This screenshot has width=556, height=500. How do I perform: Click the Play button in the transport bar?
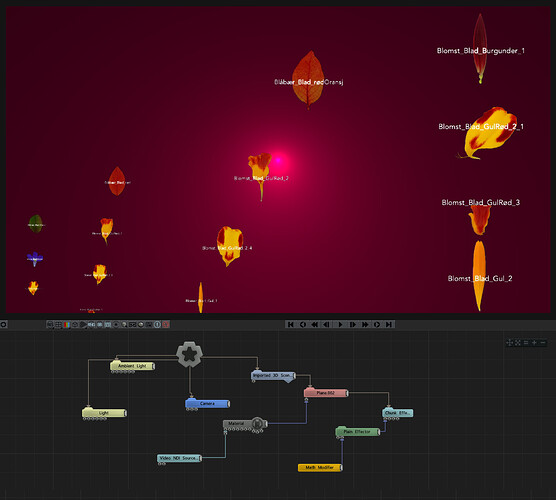pos(340,324)
